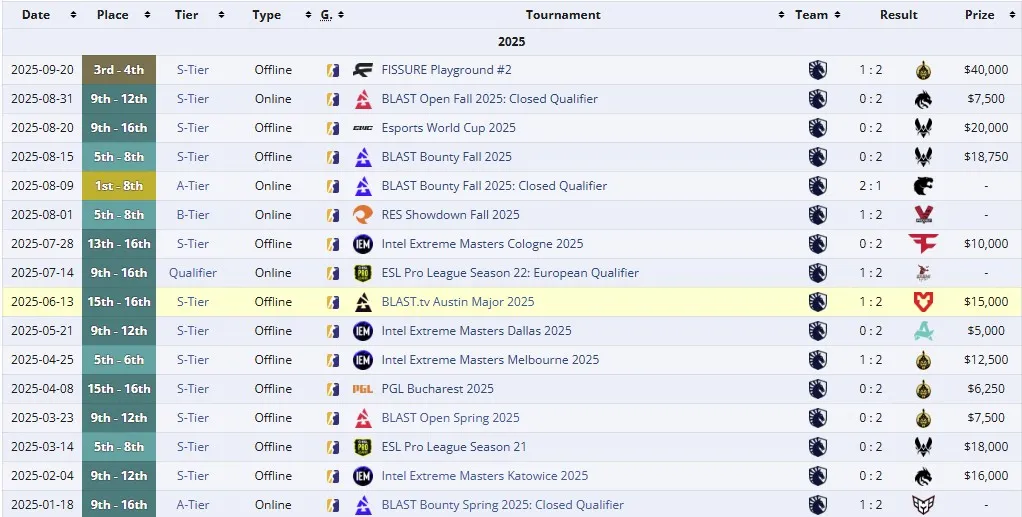This screenshot has width=1022, height=517.
Task: Open RES Showdown Fall 2025 link
Action: coord(450,214)
